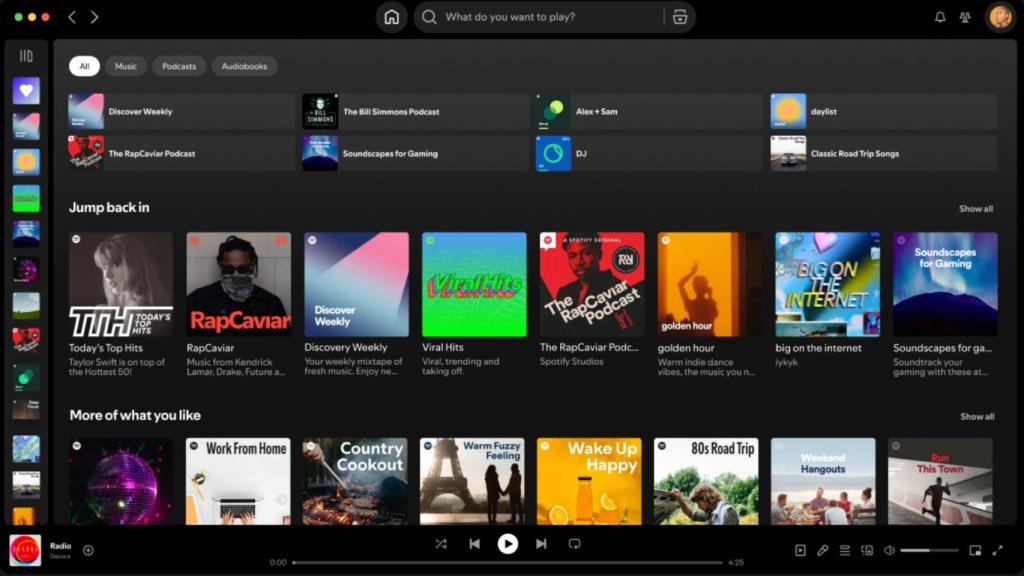The image size is (1024, 576).
Task: Show all of More of what you like
Action: [976, 416]
